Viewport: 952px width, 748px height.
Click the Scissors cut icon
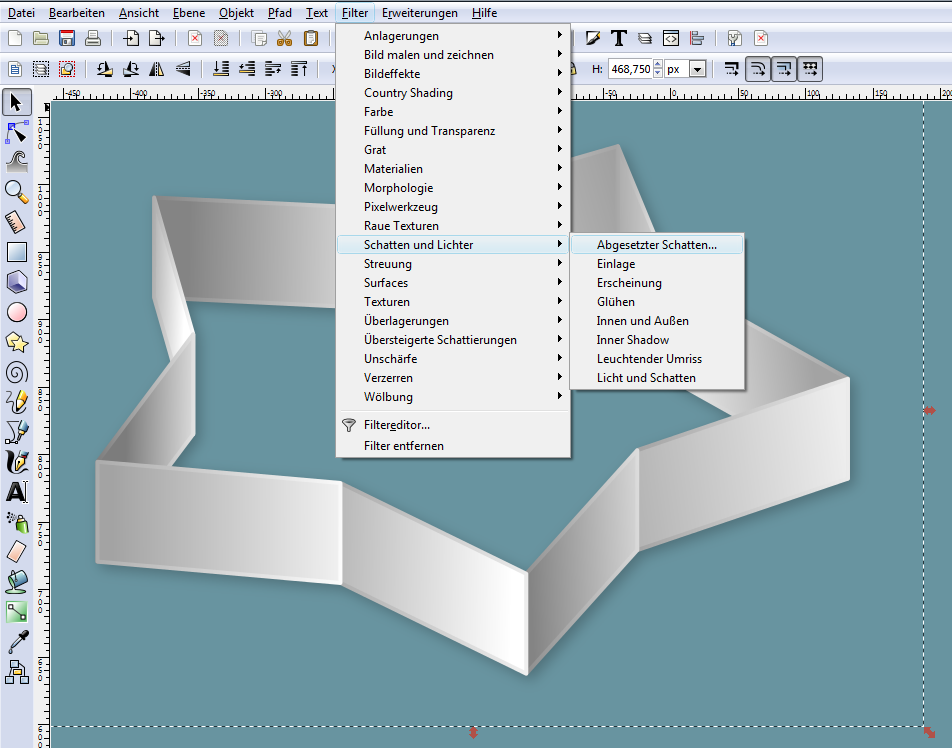[285, 38]
